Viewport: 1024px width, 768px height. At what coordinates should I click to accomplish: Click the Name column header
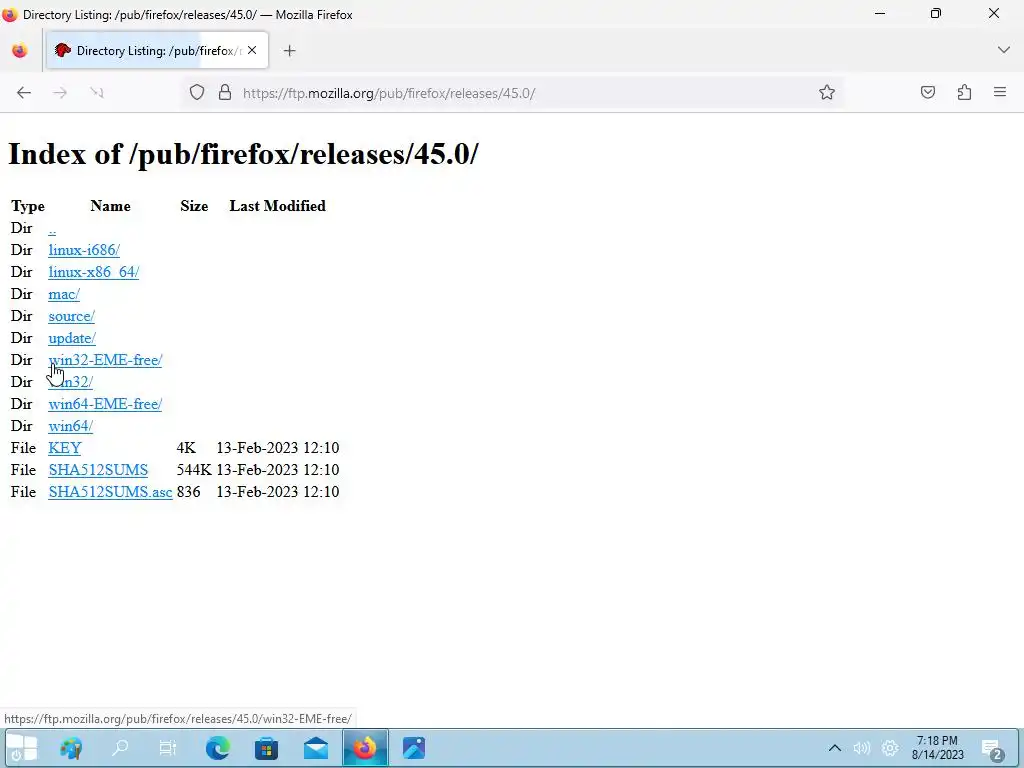110,206
